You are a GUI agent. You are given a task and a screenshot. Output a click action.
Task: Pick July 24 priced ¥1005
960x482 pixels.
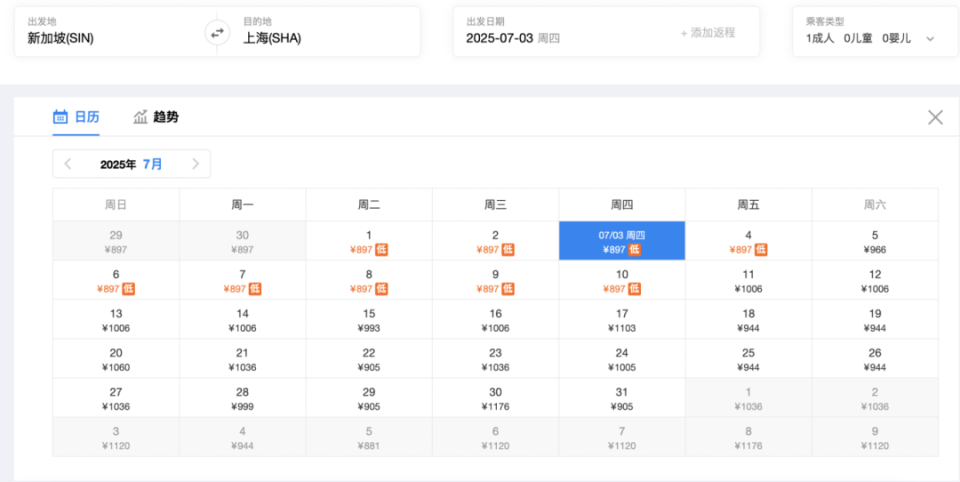[x=622, y=358]
